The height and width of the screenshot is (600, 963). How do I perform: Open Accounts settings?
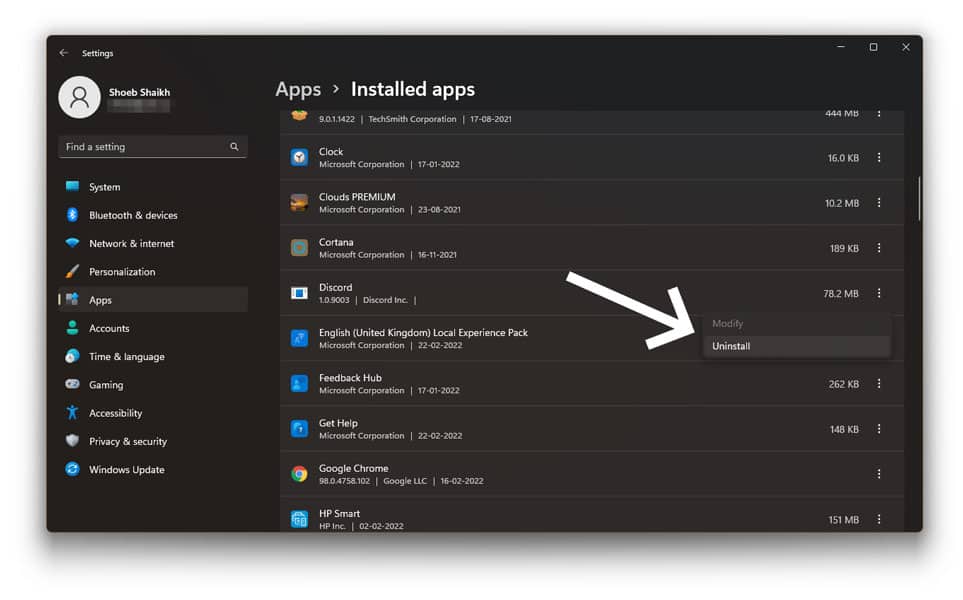153,328
